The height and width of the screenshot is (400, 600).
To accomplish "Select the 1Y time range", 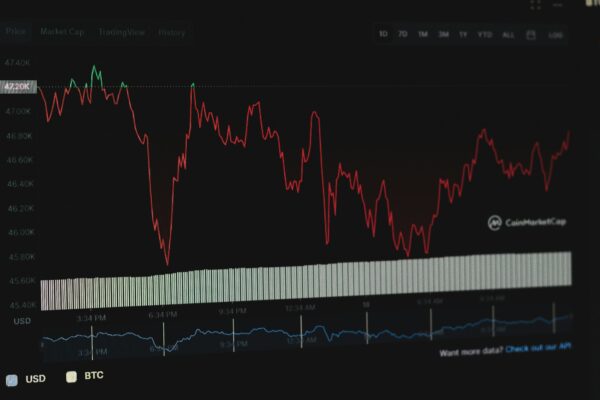I will (x=463, y=35).
